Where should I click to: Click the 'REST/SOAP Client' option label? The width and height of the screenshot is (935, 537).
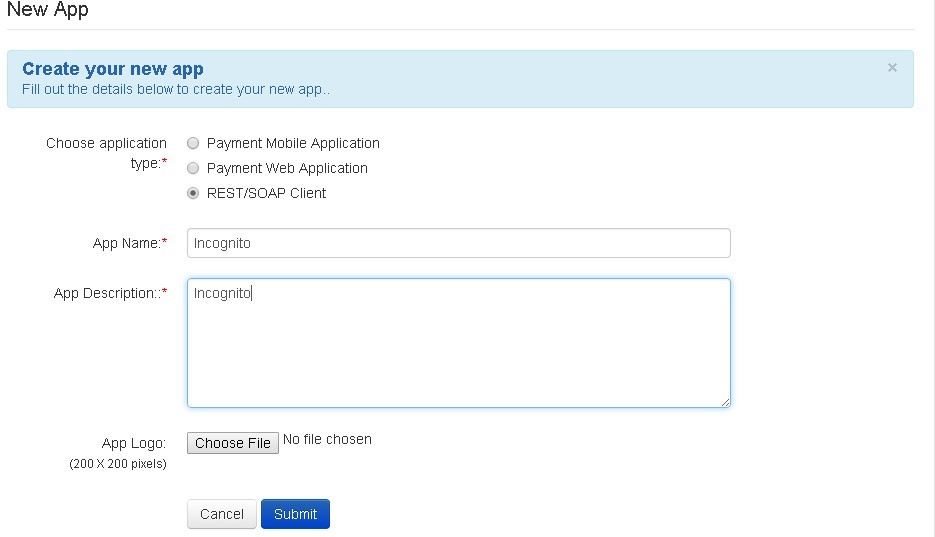coord(266,193)
